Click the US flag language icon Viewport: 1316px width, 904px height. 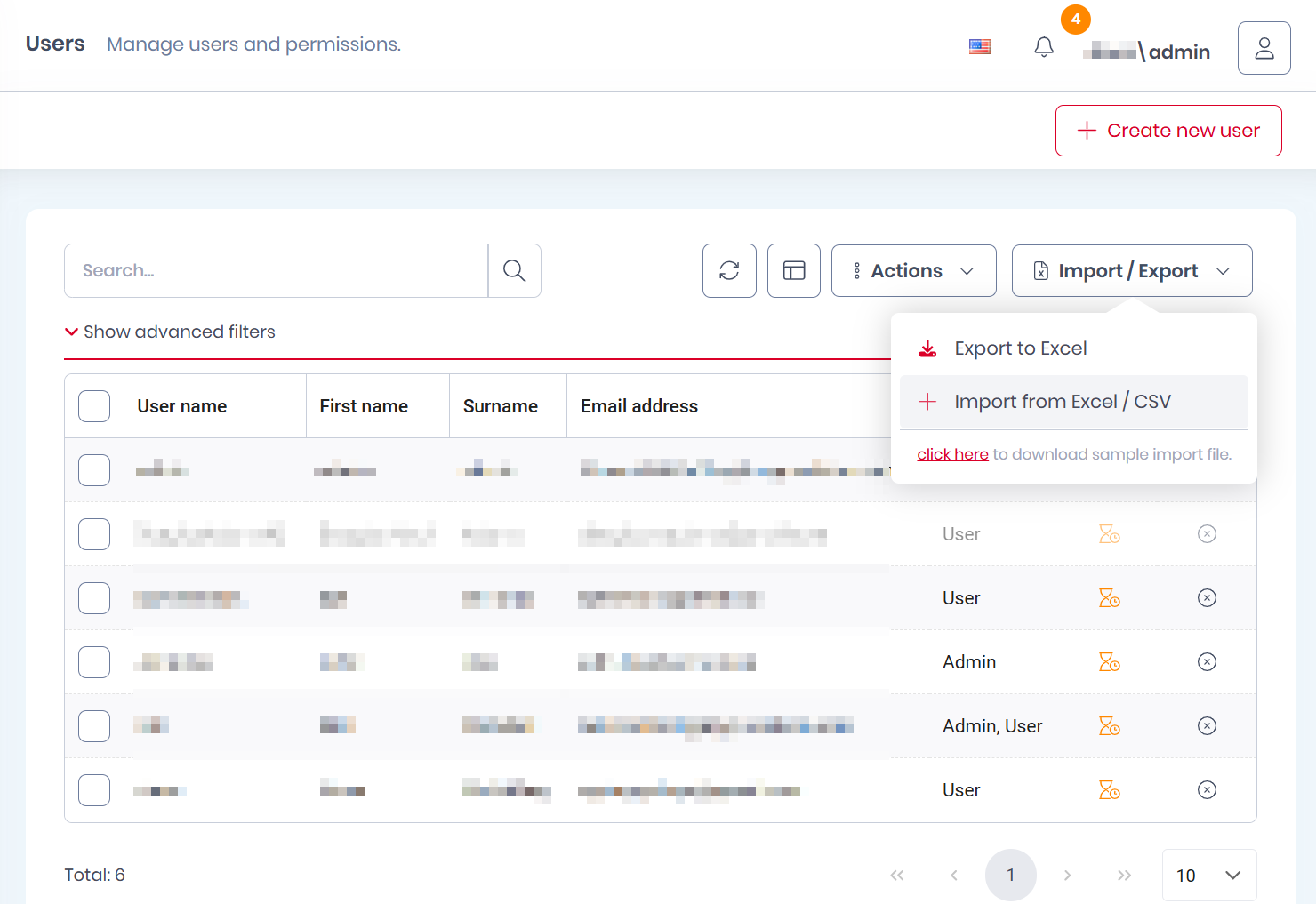tap(980, 47)
